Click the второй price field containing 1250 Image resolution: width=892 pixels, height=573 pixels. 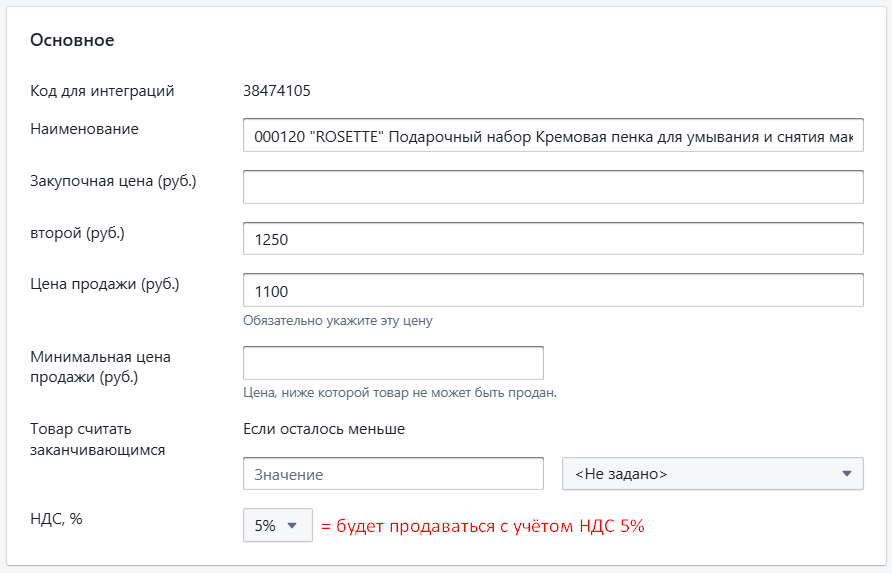click(553, 239)
